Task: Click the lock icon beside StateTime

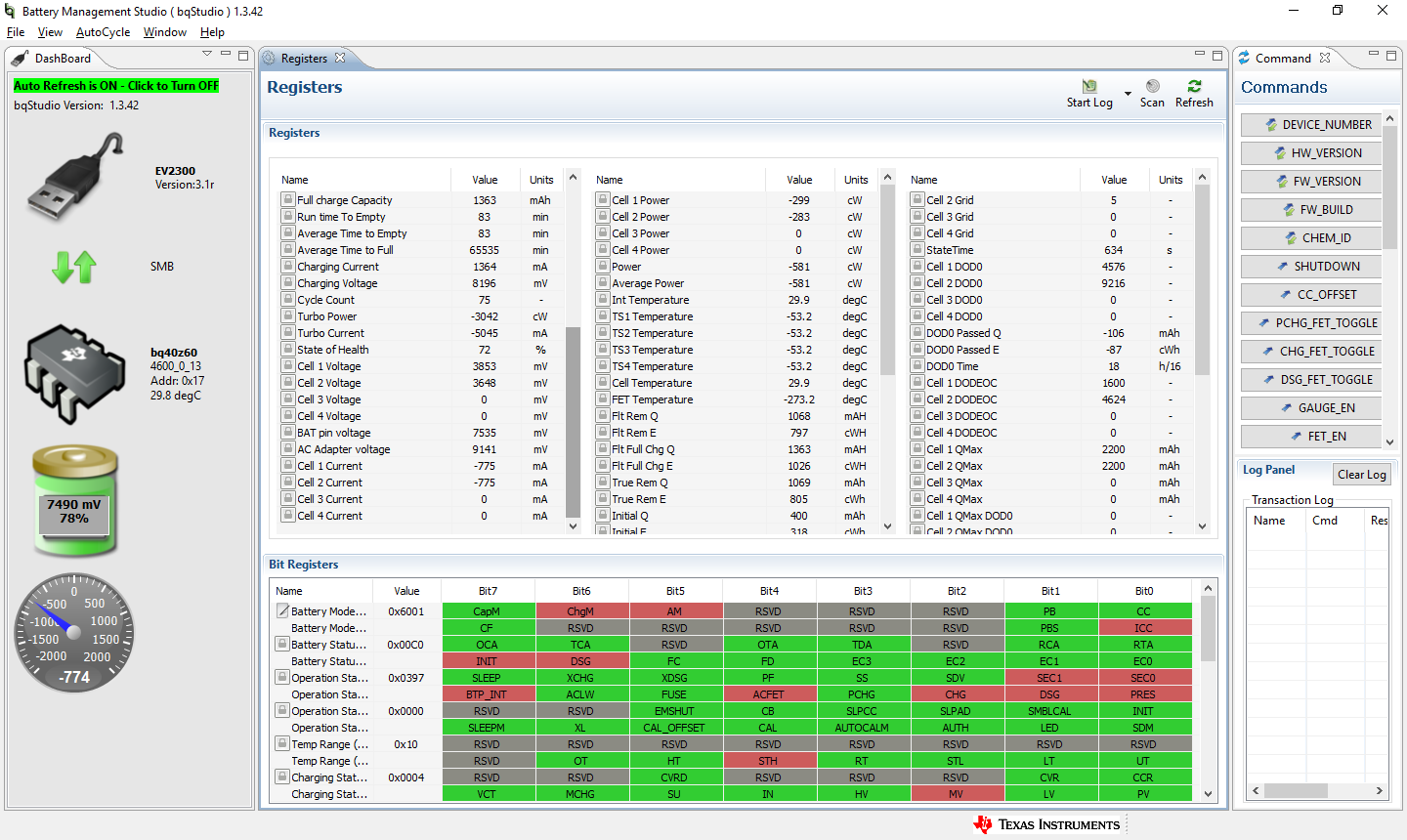Action: click(917, 249)
